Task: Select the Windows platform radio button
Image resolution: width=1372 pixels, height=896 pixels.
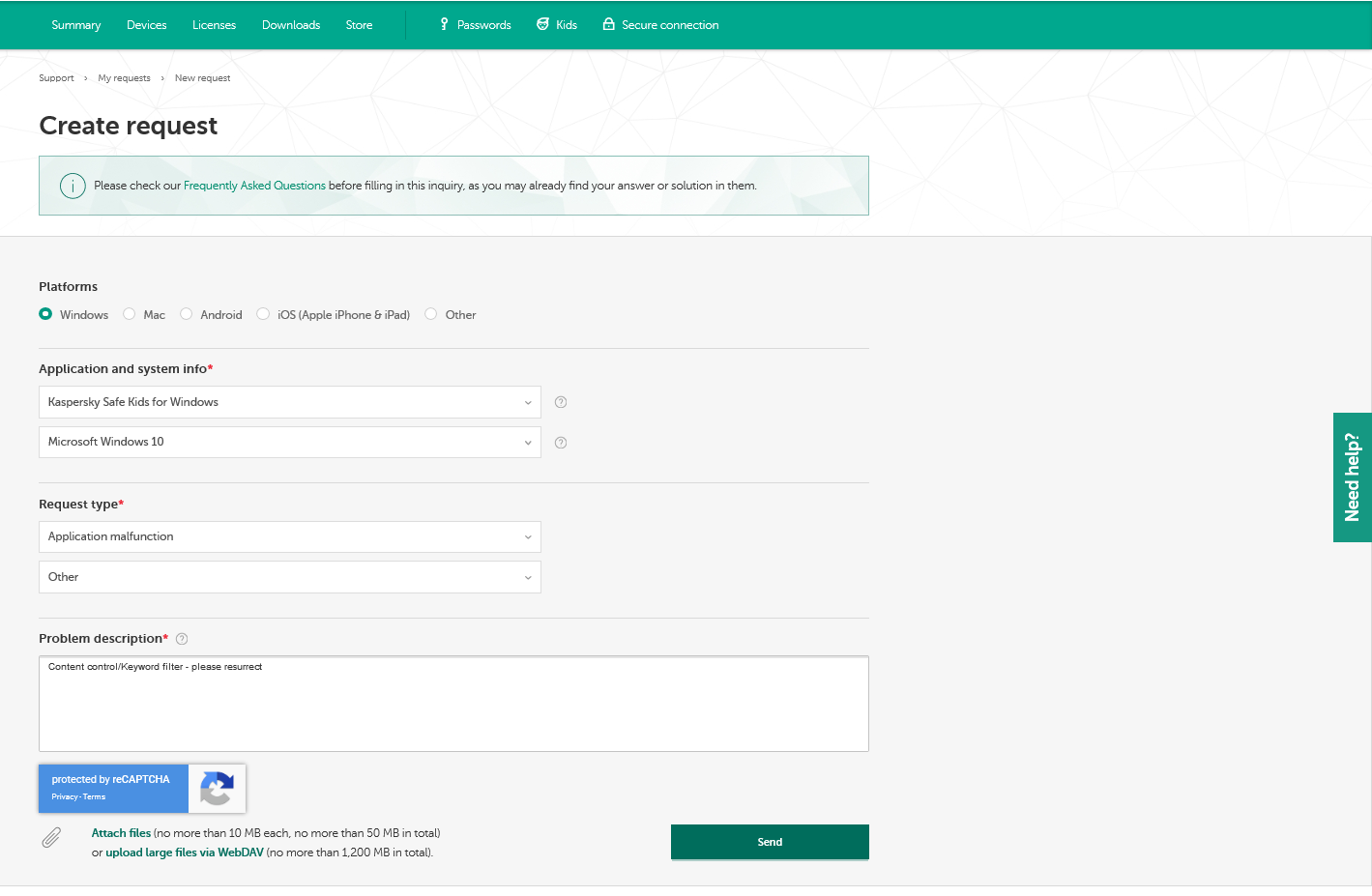Action: [45, 314]
